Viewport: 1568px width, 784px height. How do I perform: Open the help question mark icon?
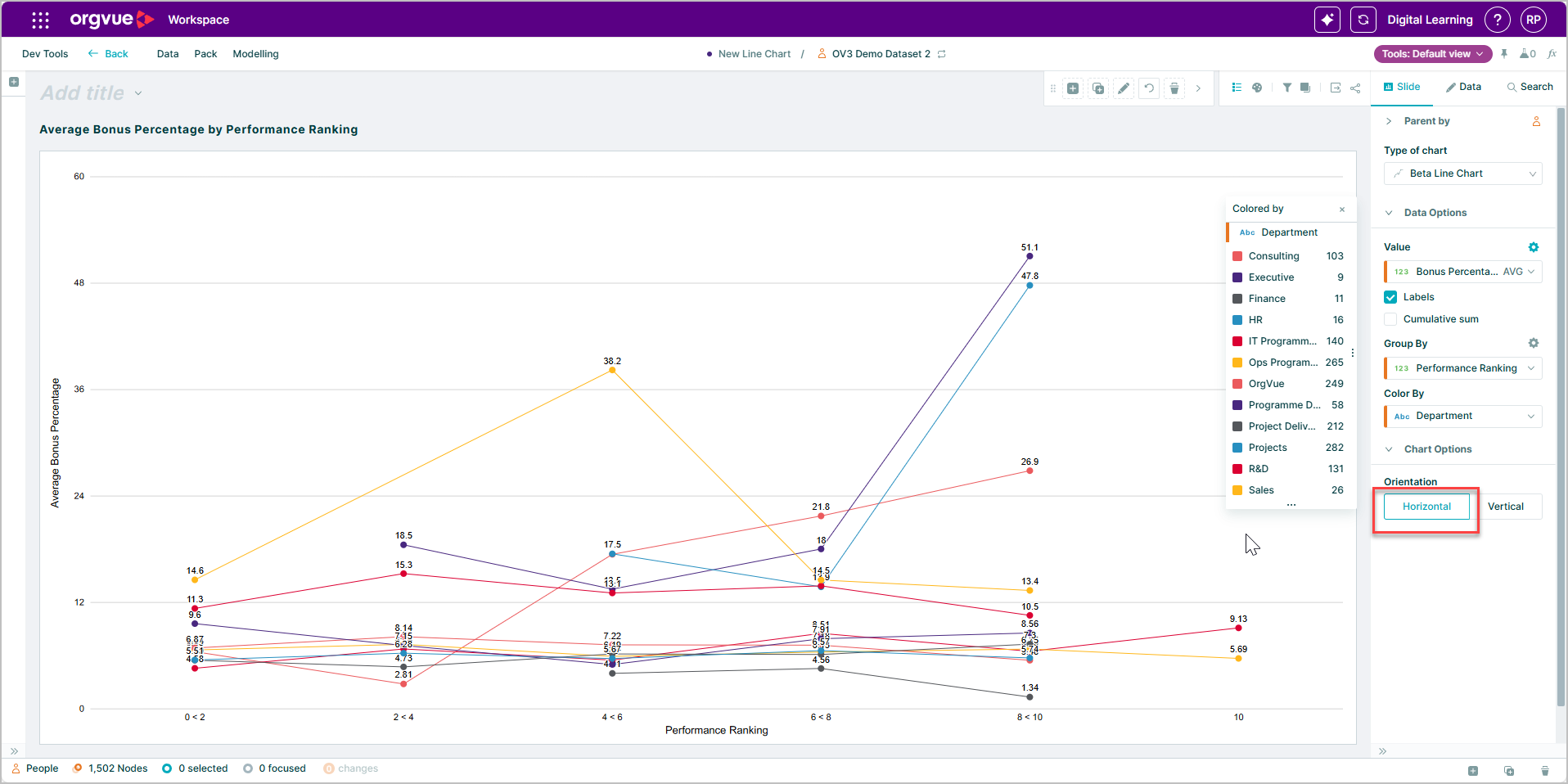1498,20
